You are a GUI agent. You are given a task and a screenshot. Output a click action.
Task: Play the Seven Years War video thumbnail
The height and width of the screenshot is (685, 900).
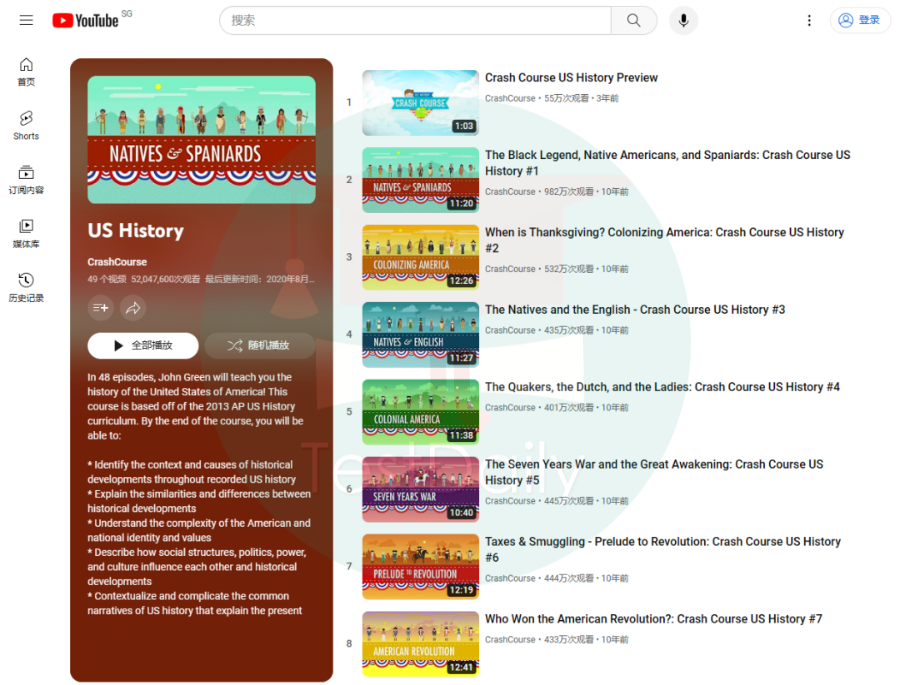(x=420, y=489)
